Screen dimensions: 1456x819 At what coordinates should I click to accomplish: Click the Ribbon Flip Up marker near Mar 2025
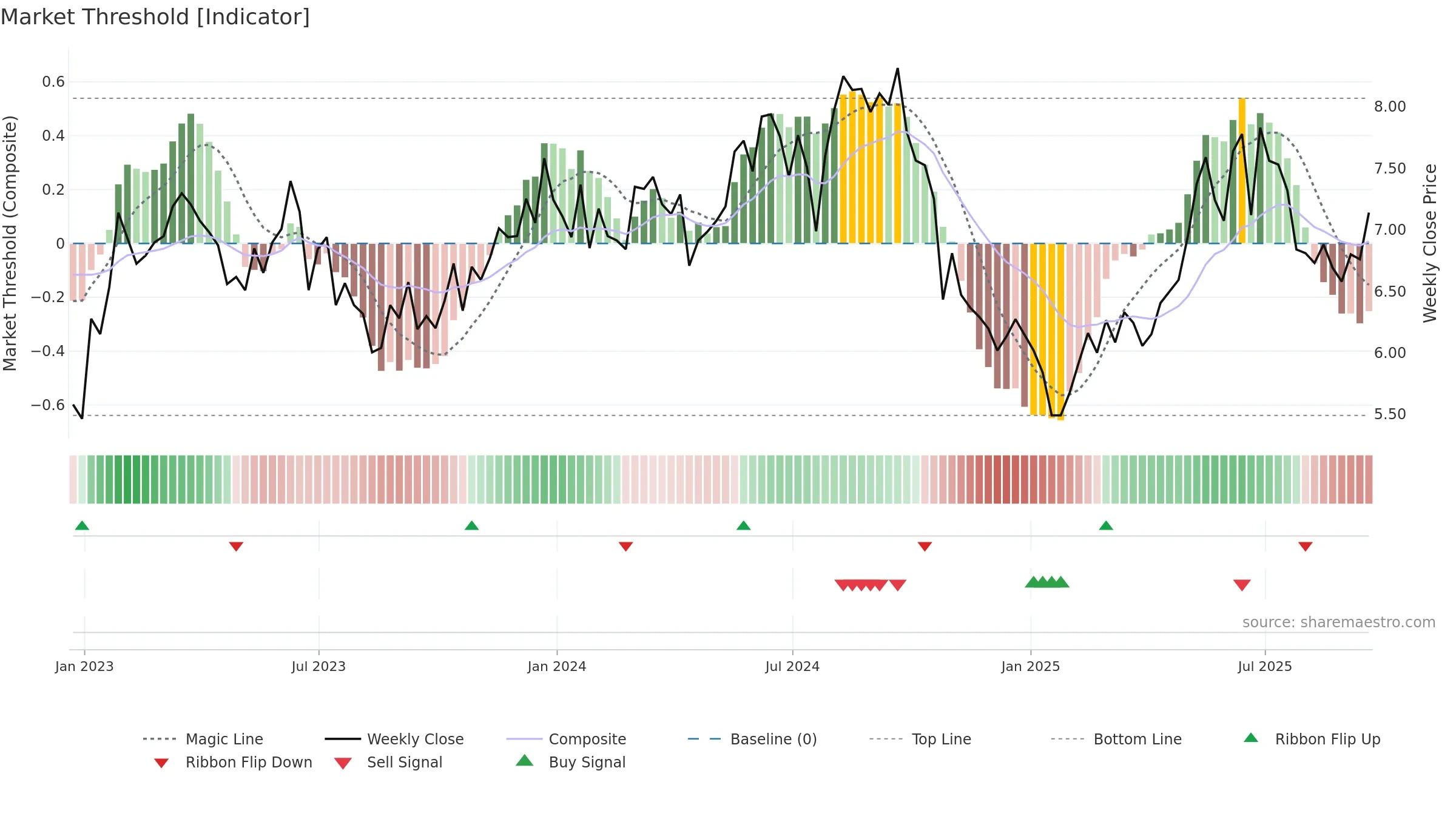click(1106, 525)
